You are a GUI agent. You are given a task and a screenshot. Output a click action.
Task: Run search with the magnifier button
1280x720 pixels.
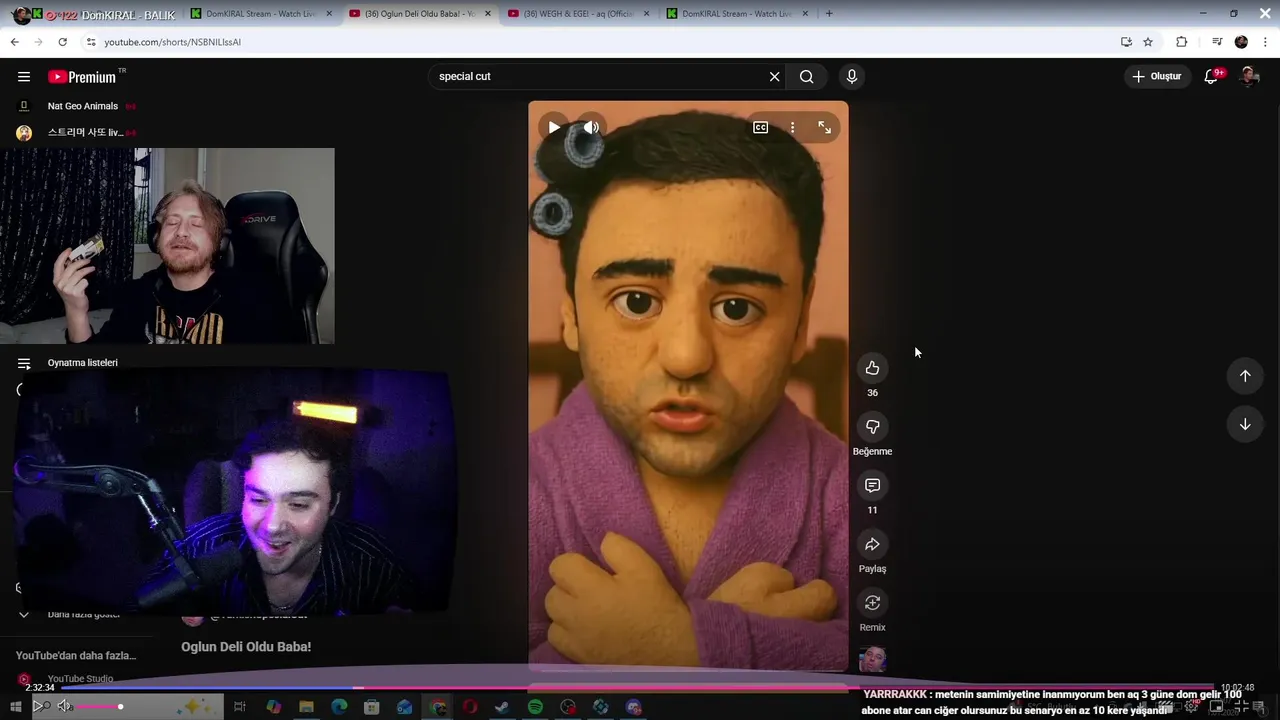click(807, 77)
